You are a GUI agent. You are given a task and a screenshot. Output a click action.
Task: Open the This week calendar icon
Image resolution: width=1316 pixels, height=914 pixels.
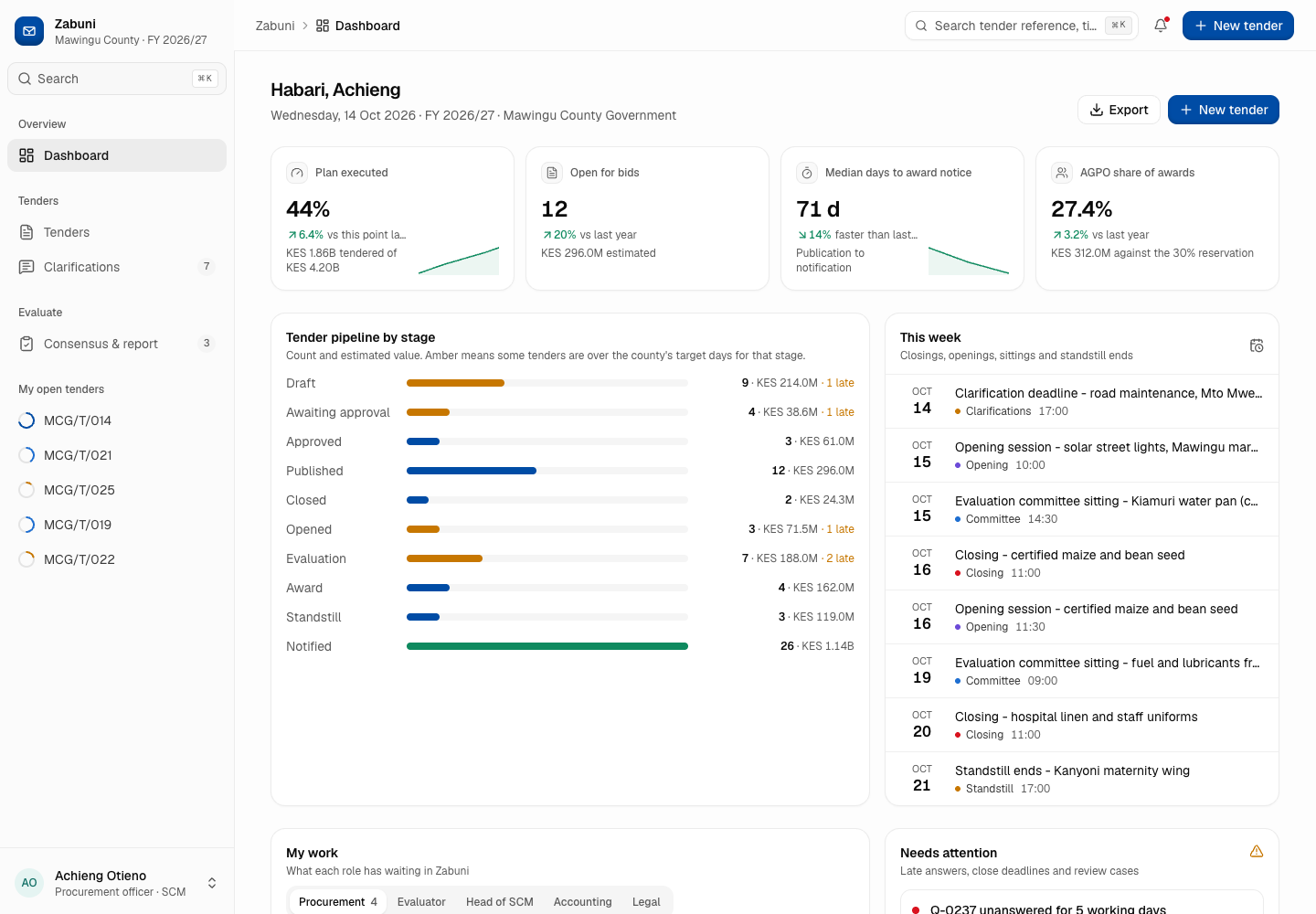pyautogui.click(x=1257, y=345)
